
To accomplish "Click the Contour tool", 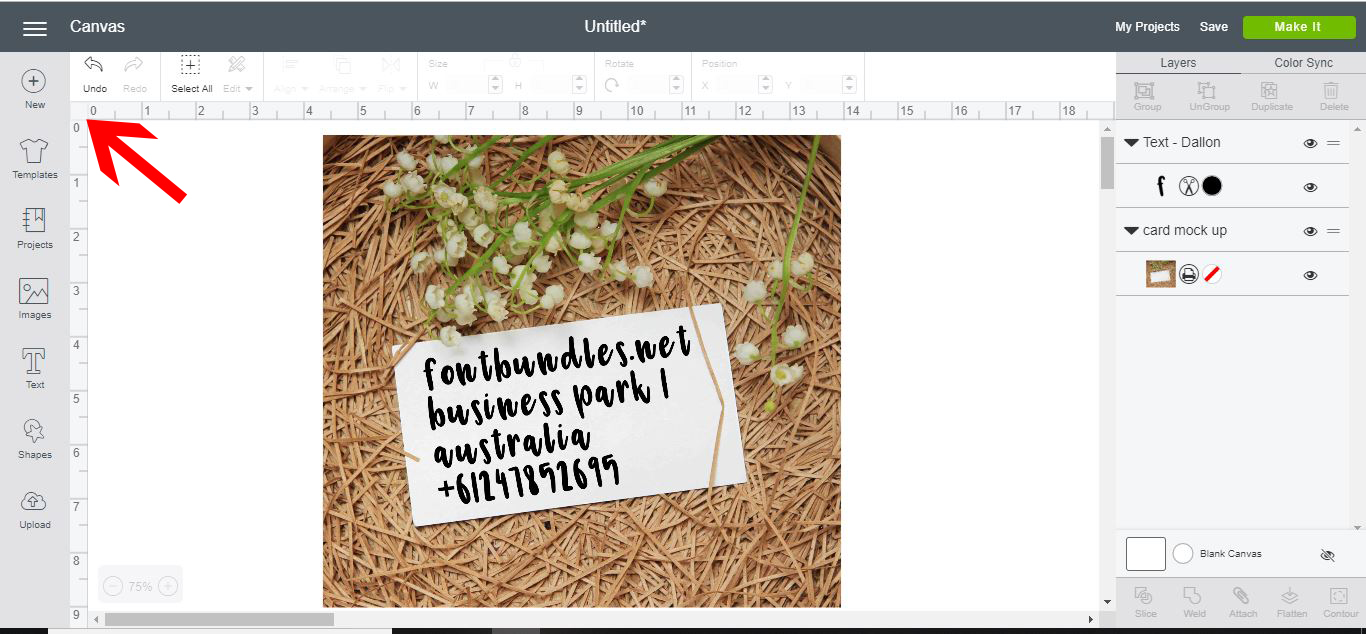I will pyautogui.click(x=1341, y=602).
